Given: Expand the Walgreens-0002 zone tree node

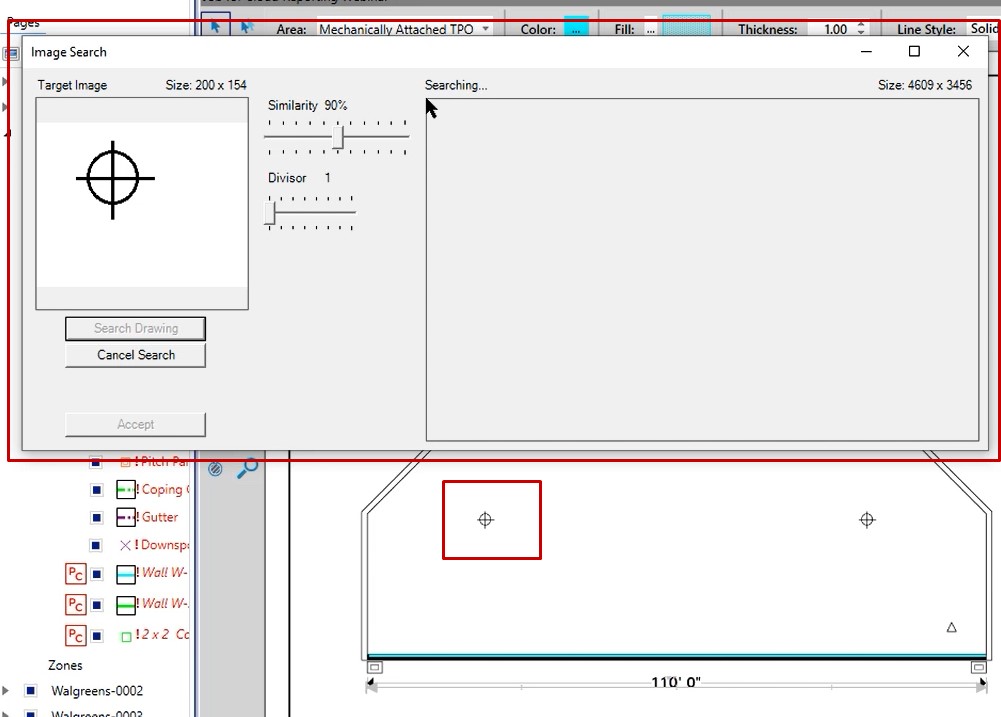Looking at the screenshot, I should (6, 691).
